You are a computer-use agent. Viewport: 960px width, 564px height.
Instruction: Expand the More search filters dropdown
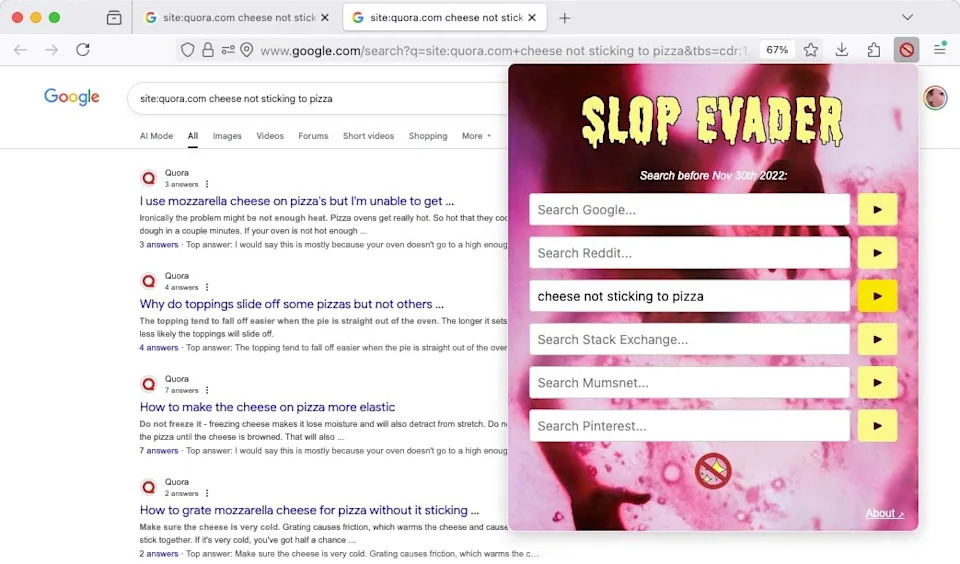[x=476, y=136]
